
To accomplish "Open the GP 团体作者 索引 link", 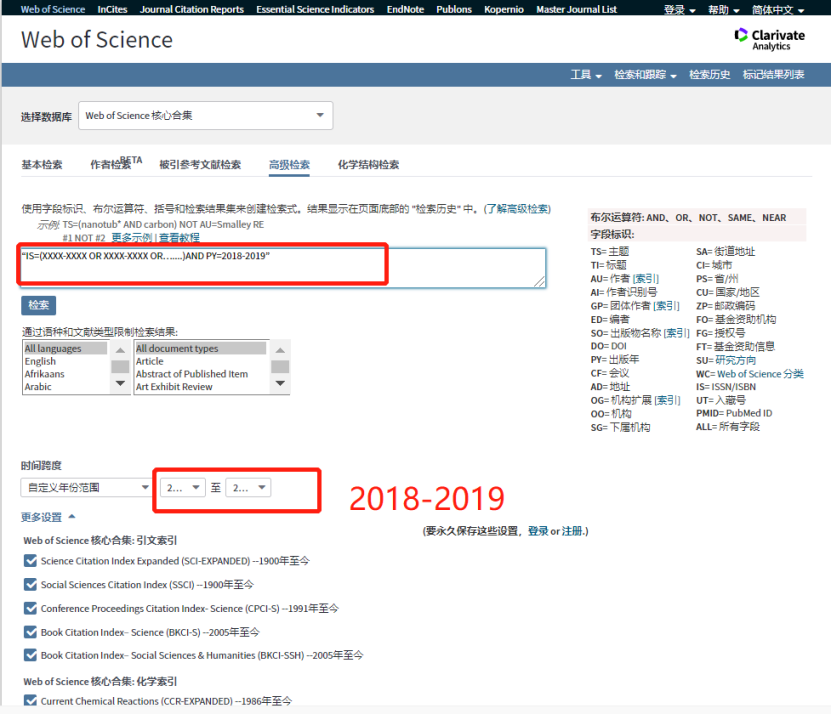I will [x=666, y=306].
